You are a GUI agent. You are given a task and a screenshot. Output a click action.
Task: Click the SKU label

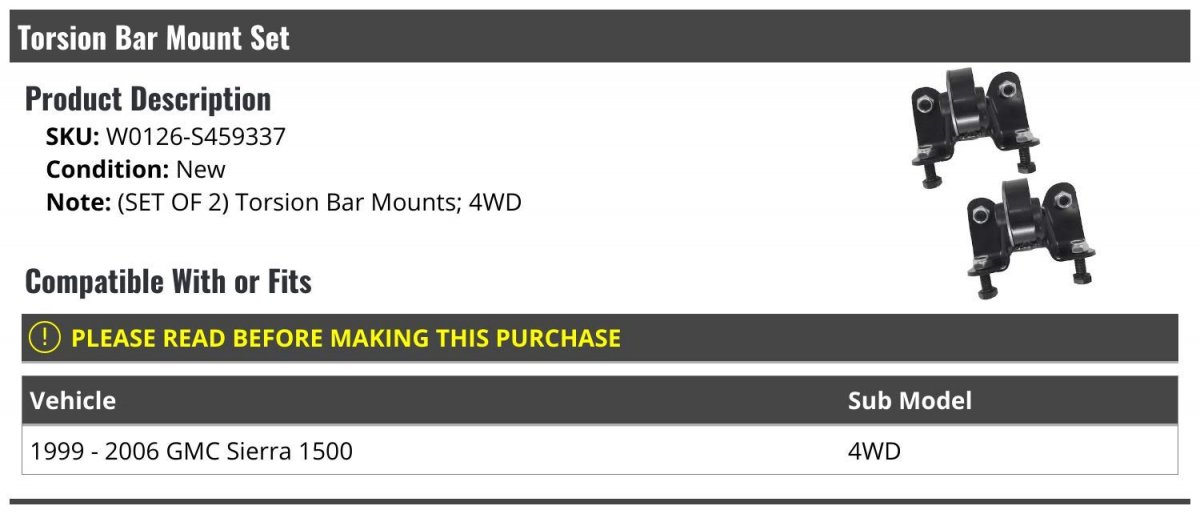[73, 137]
